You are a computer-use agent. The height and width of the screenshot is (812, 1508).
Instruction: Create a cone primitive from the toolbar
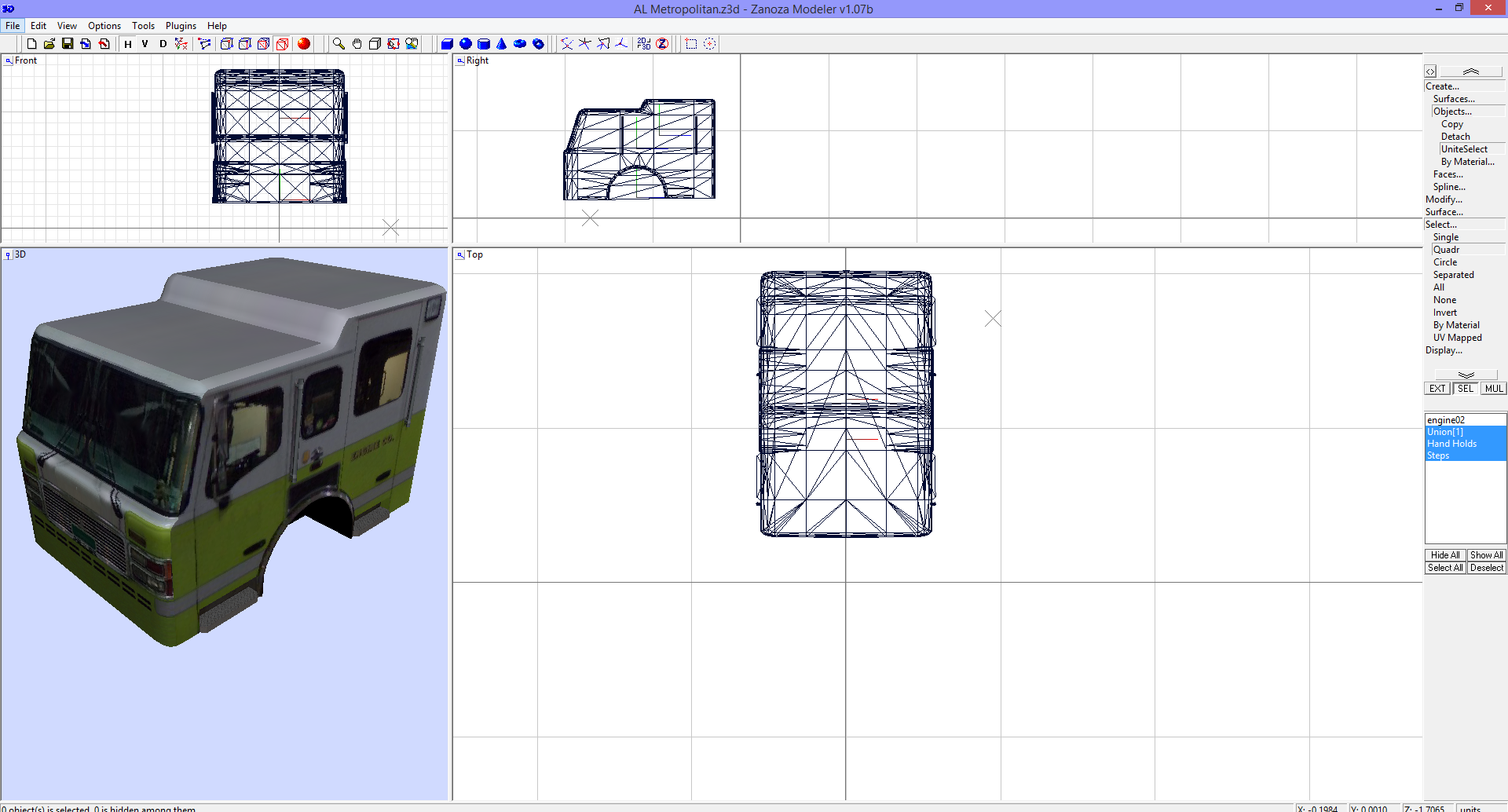coord(502,44)
